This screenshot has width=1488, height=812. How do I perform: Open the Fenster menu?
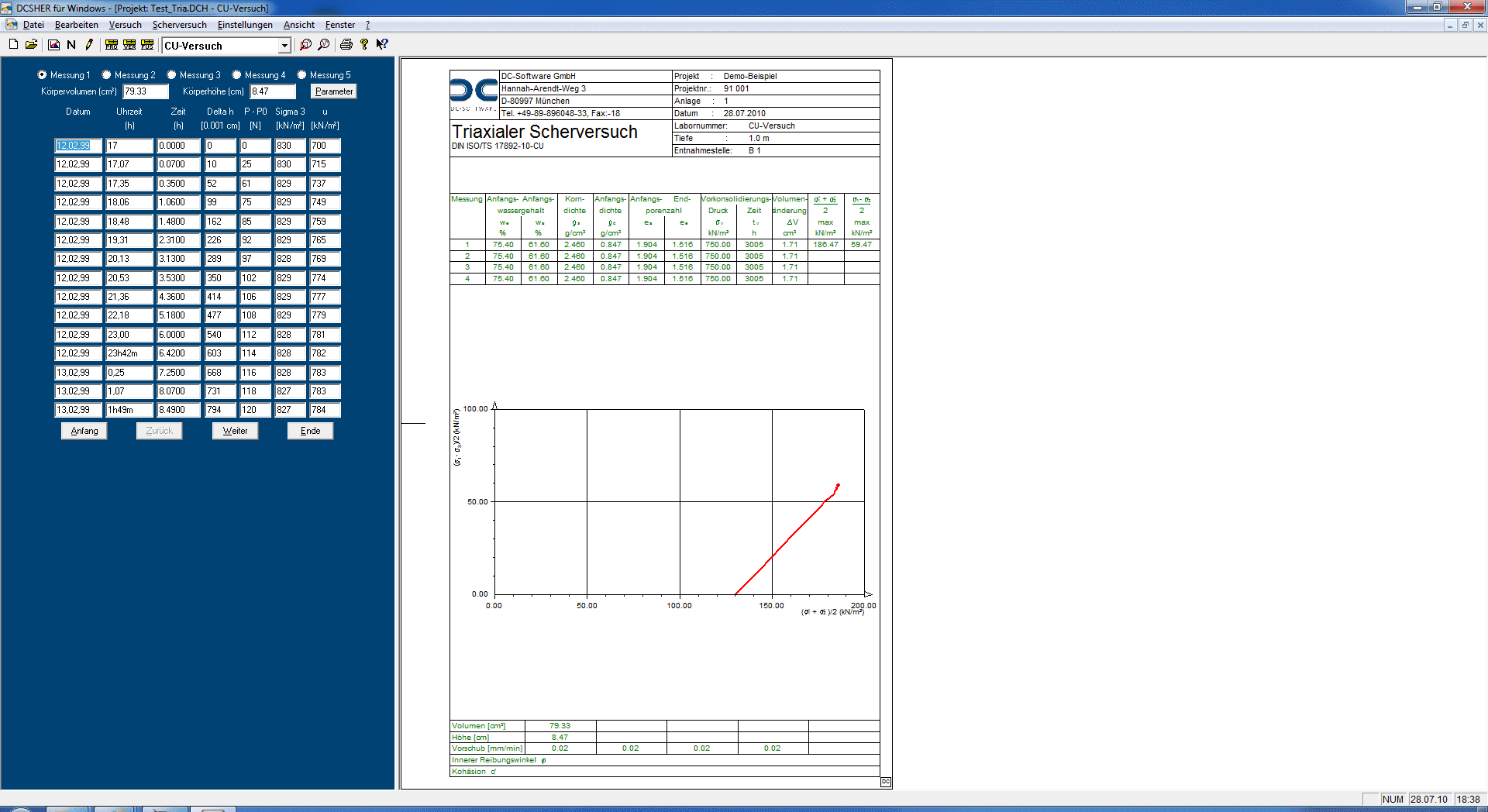point(340,25)
